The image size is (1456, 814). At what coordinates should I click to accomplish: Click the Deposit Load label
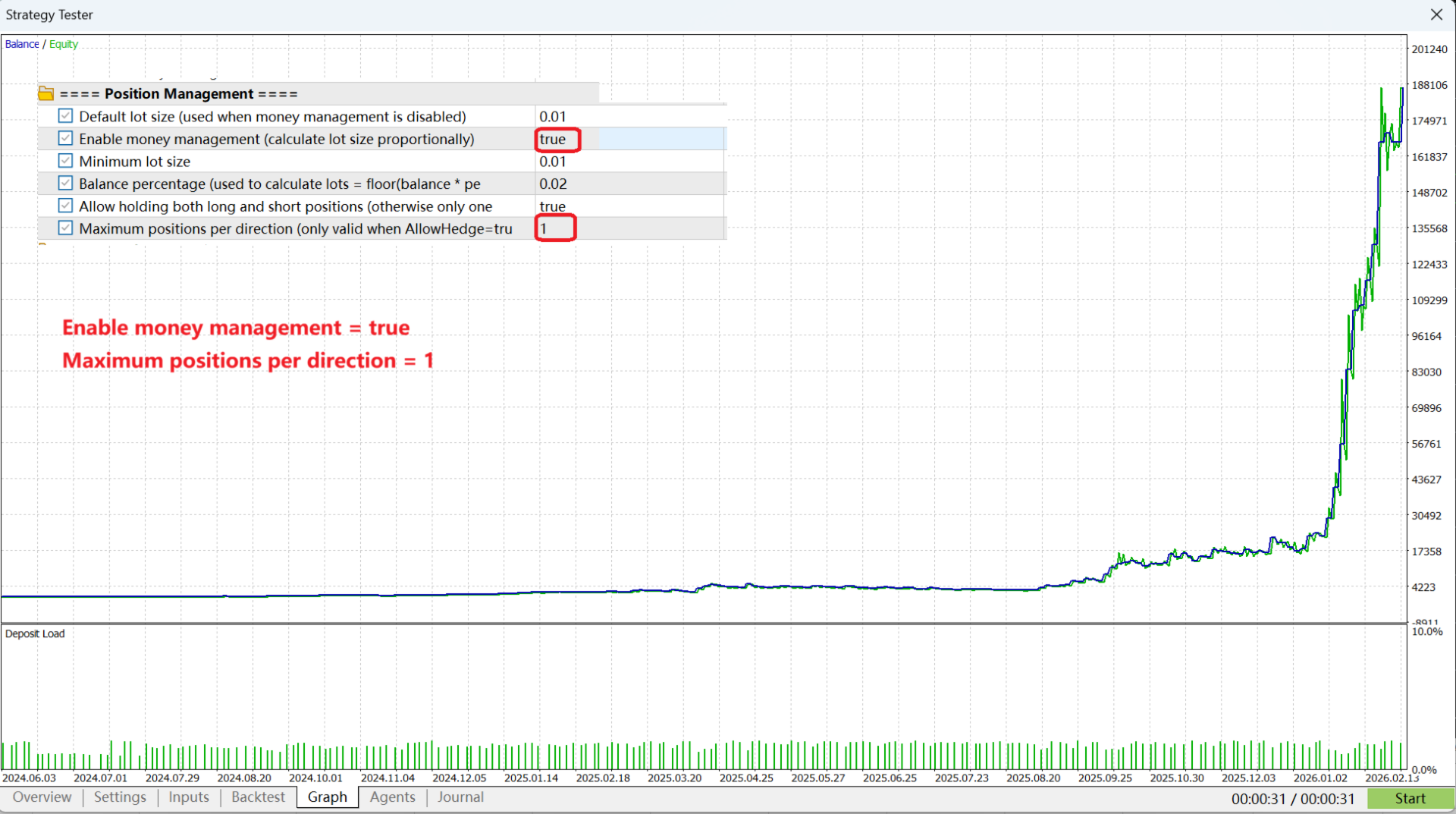[x=35, y=633]
